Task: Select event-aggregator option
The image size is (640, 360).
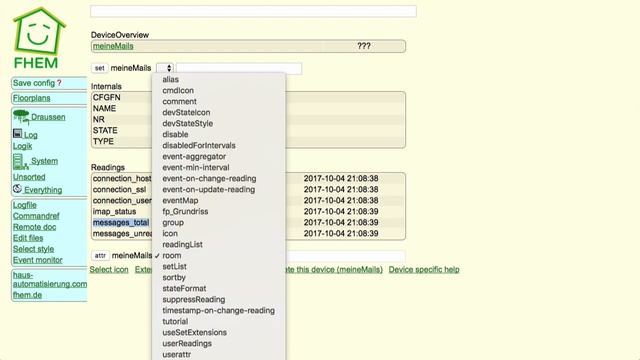Action: (194, 157)
